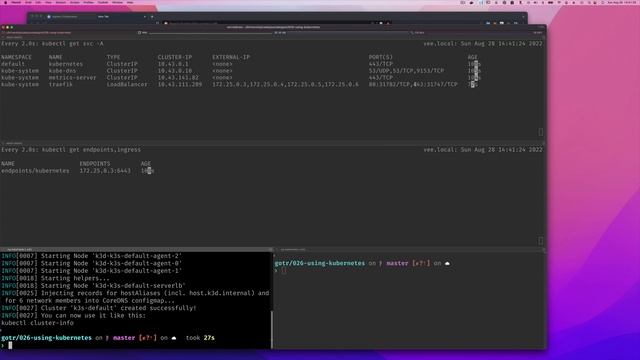This screenshot has height=360, width=640.
Task: Click the 'traefik' service name
Action: (x=60, y=84)
